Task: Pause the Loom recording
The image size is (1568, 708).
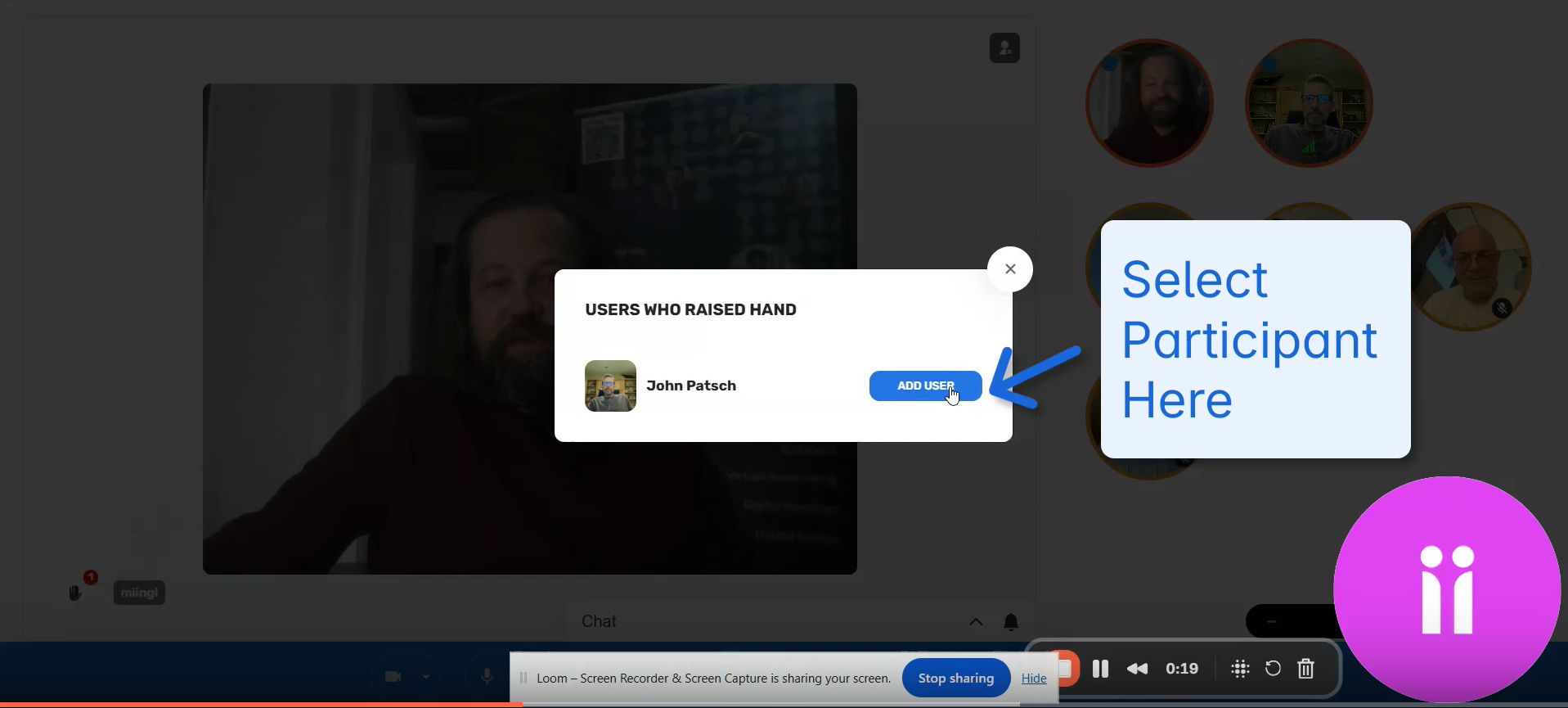Action: [1100, 669]
